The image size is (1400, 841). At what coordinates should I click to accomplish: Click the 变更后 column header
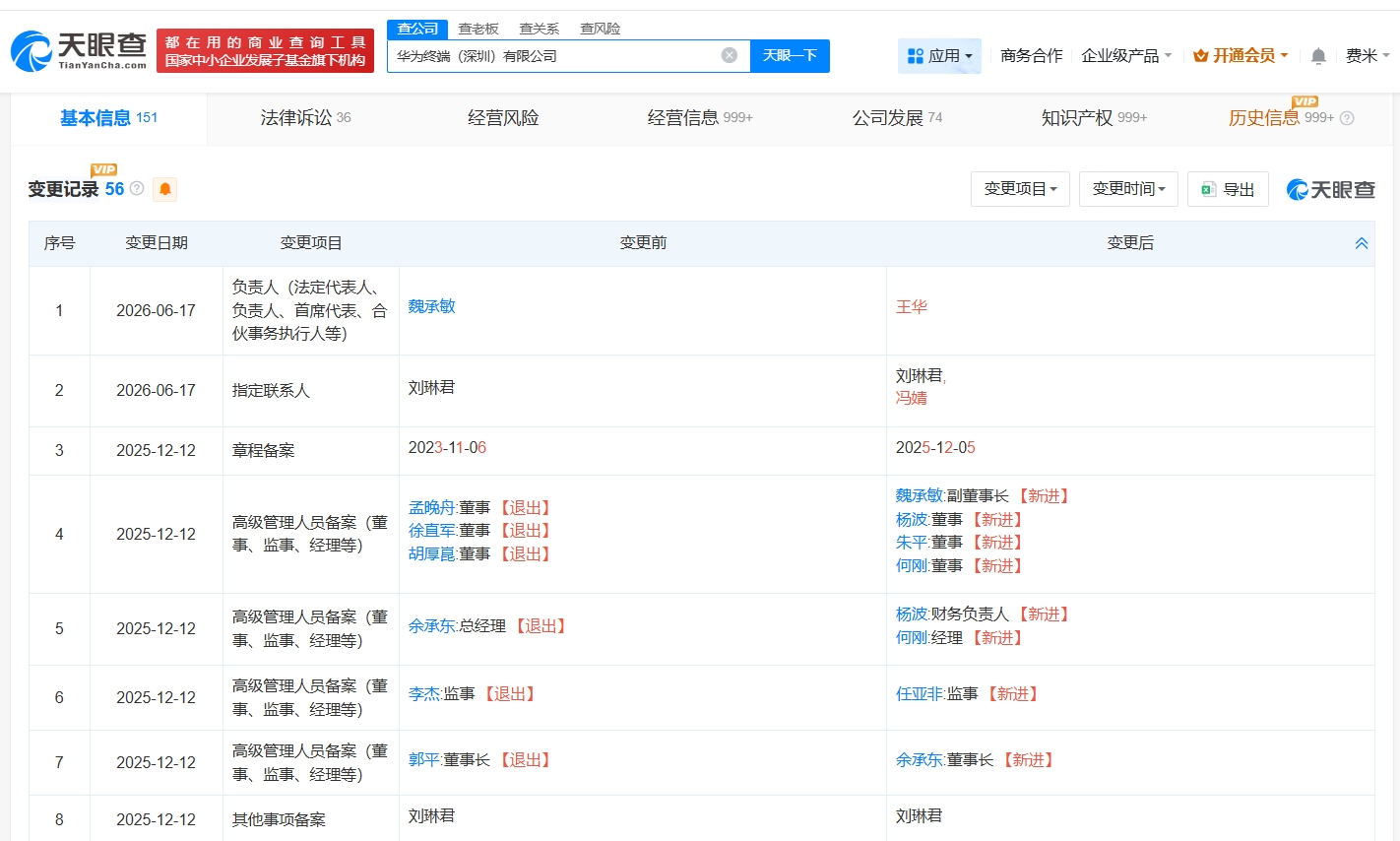tap(1130, 243)
